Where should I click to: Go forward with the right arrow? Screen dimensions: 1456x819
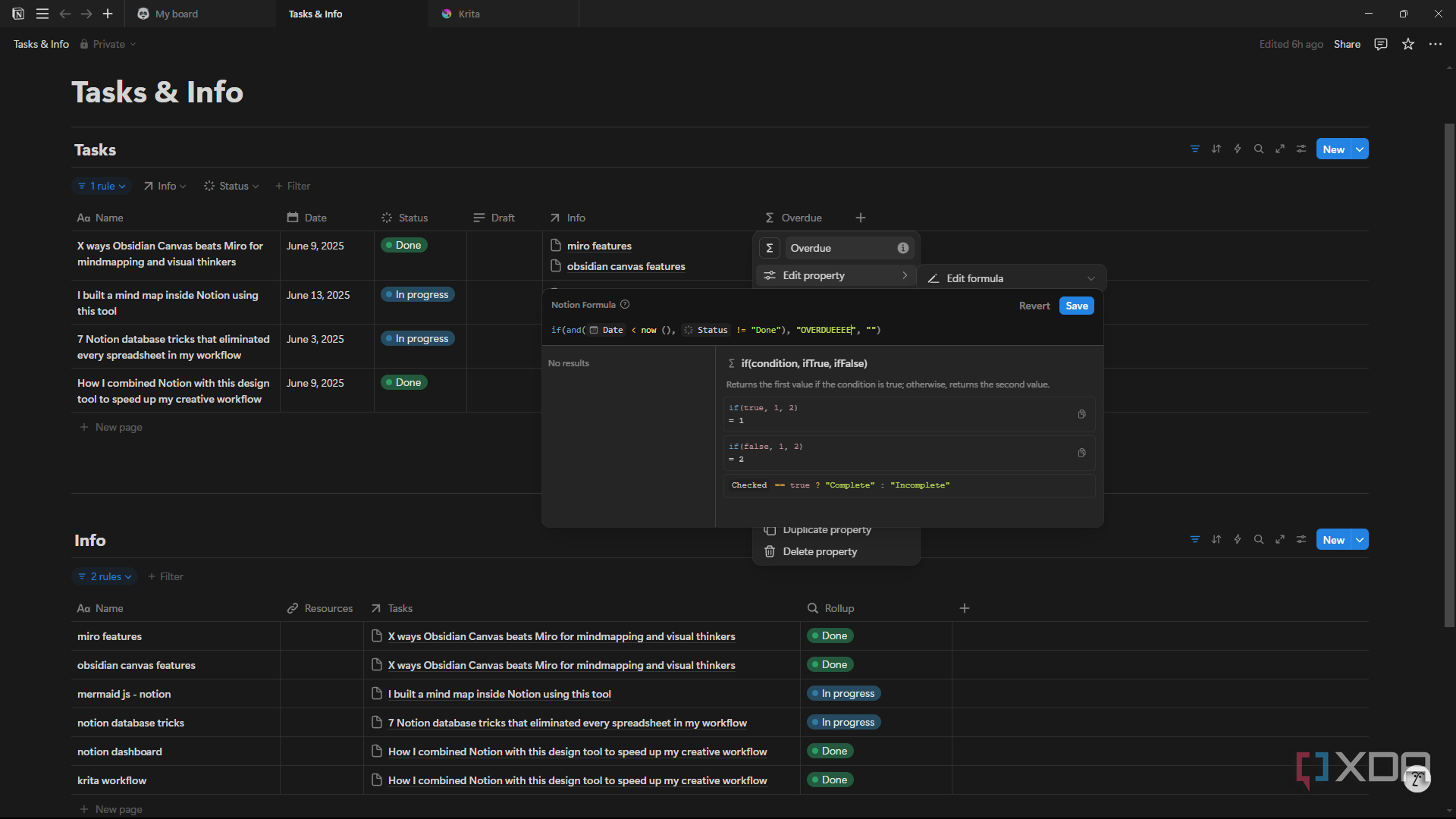[x=86, y=14]
